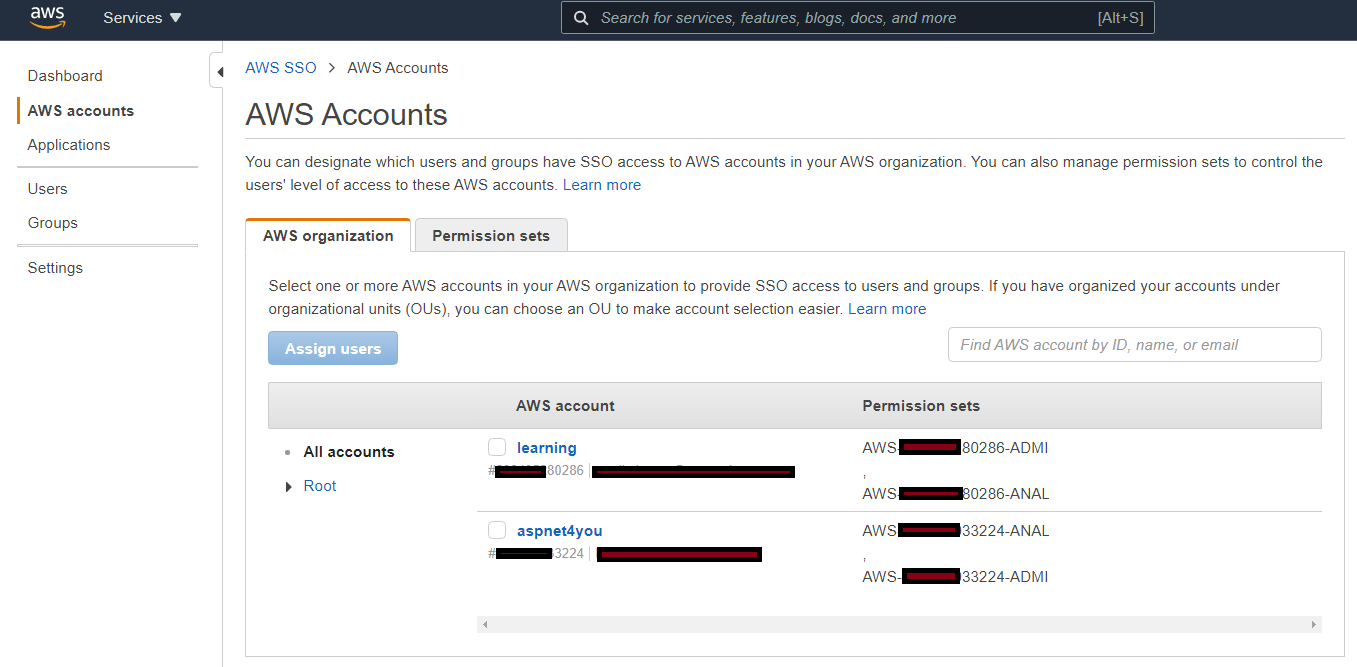
Task: Click the 33224-ANAL permission set text
Action: click(956, 531)
